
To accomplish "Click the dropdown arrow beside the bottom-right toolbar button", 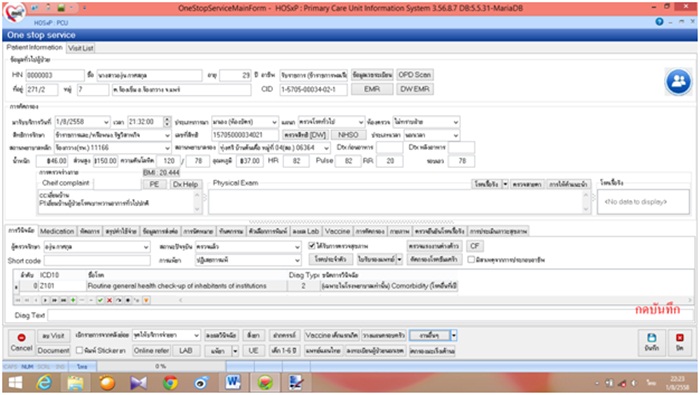I will pyautogui.click(x=454, y=335).
